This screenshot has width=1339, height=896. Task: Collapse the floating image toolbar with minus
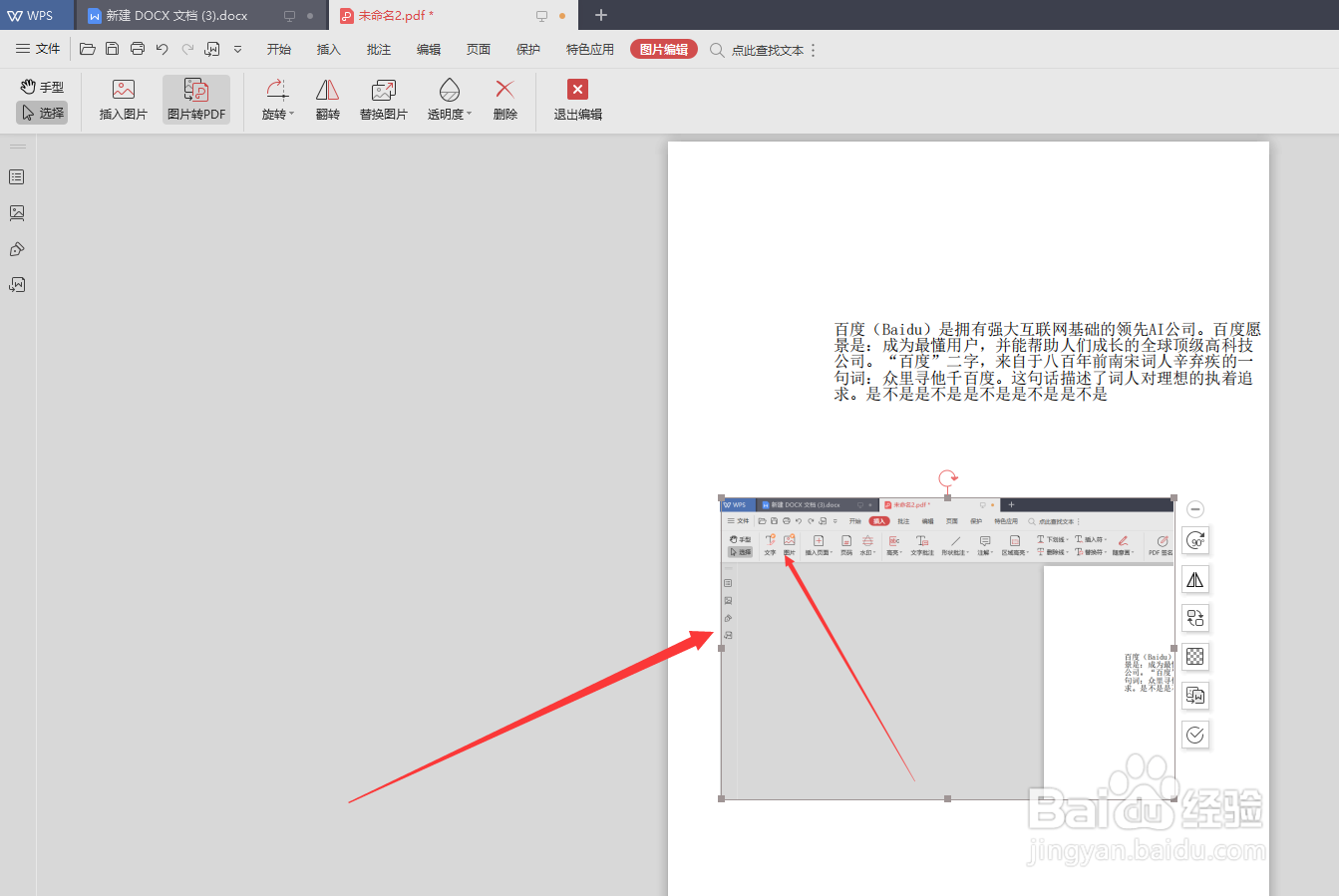1195,509
